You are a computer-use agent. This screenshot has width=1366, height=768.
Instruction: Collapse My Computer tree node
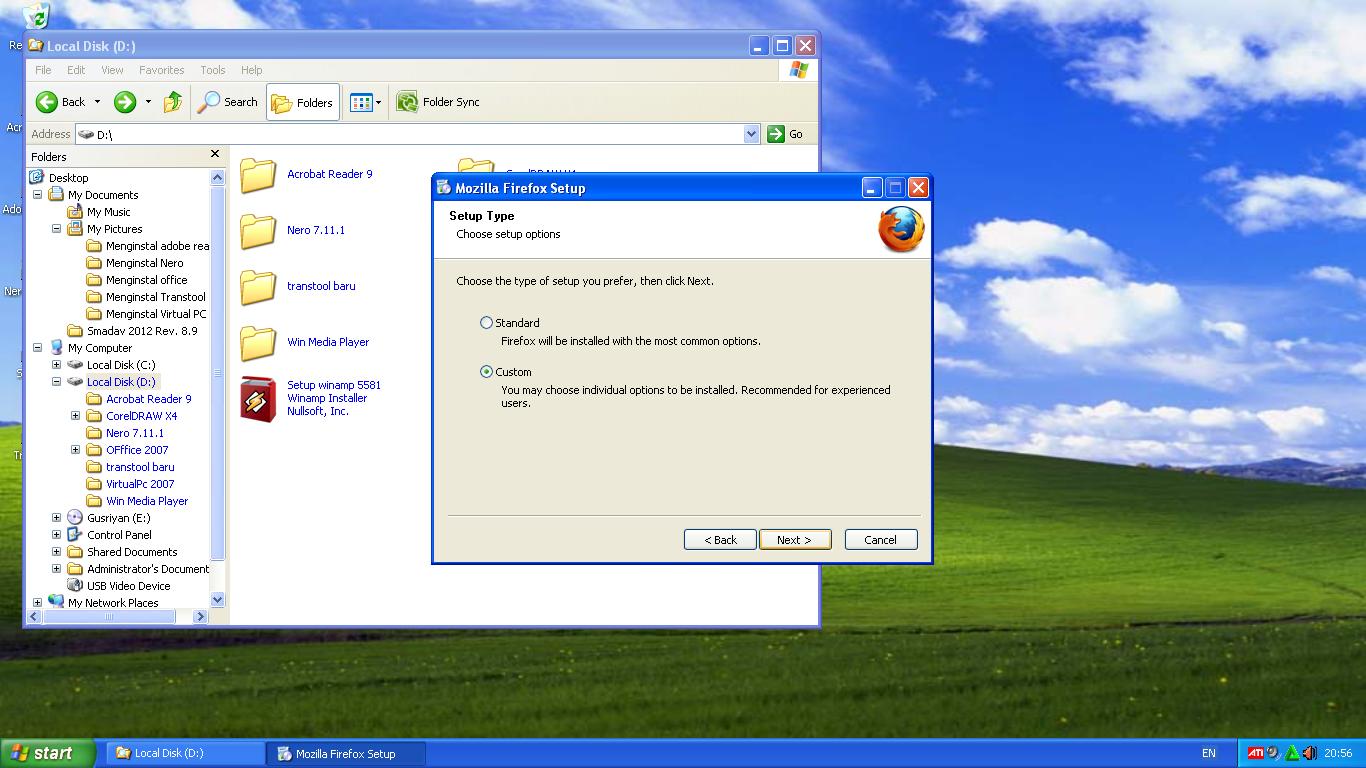pyautogui.click(x=38, y=348)
